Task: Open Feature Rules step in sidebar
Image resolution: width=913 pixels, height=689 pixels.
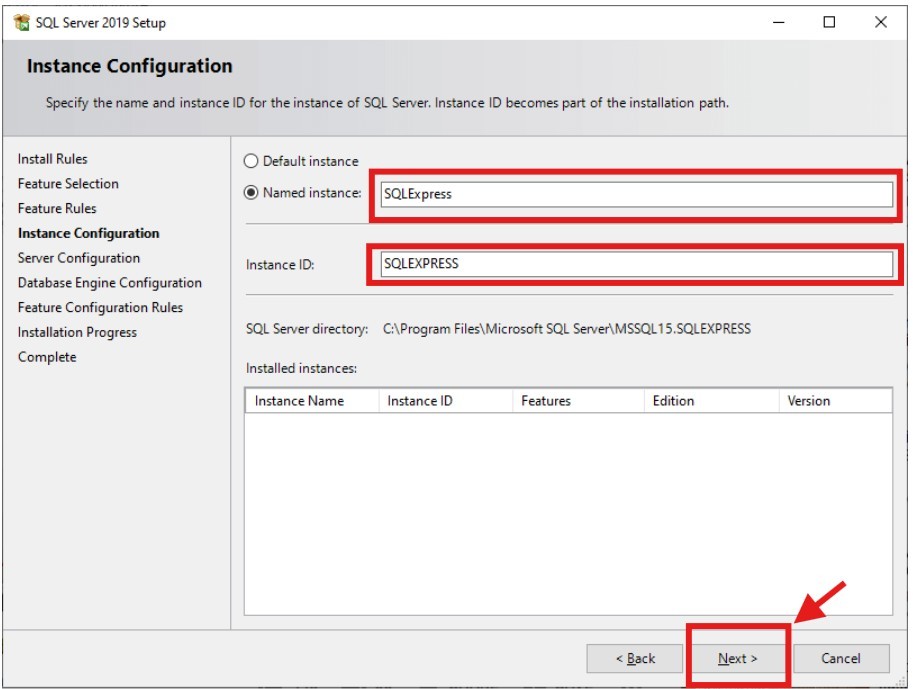Action: pyautogui.click(x=57, y=209)
